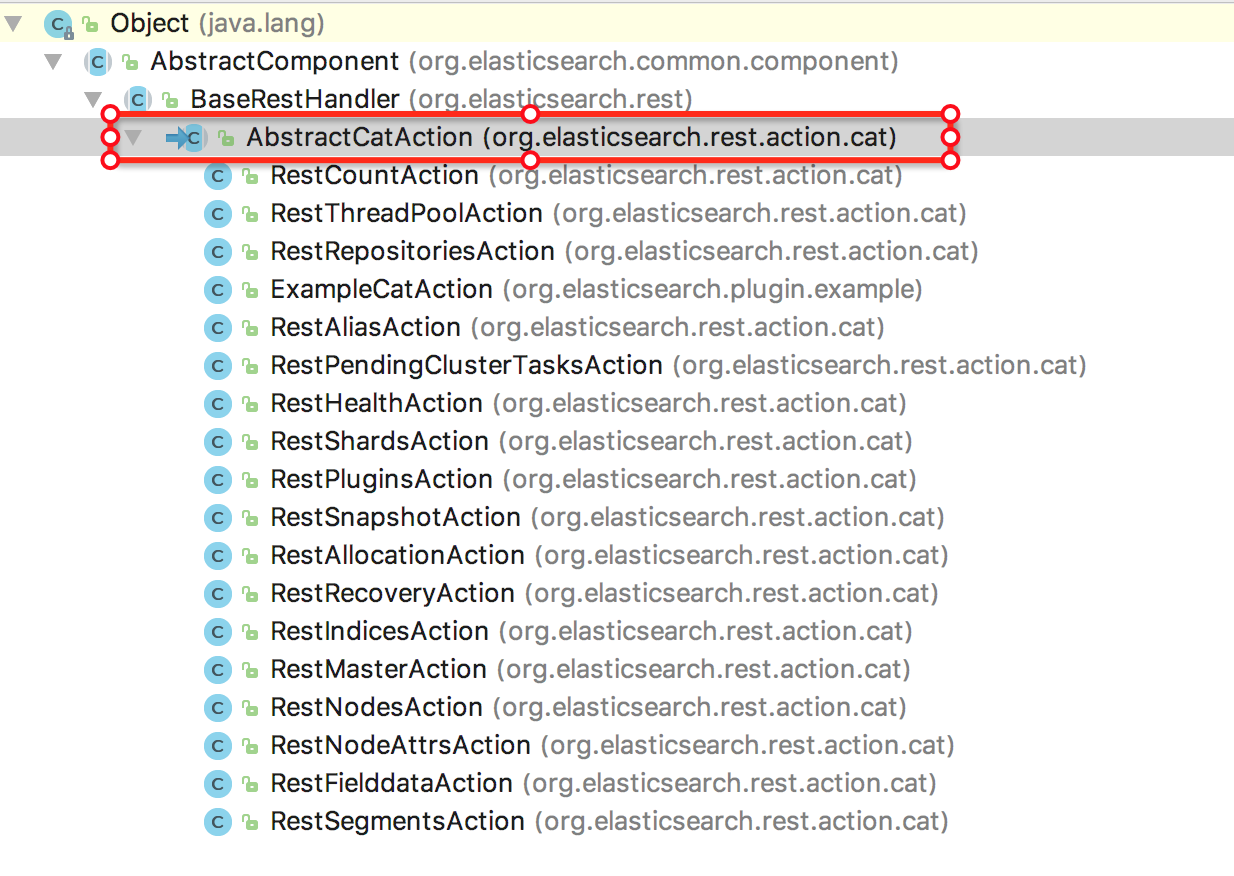Click the public access icon beside RestHealthAction
The height and width of the screenshot is (876, 1234).
pyautogui.click(x=249, y=405)
